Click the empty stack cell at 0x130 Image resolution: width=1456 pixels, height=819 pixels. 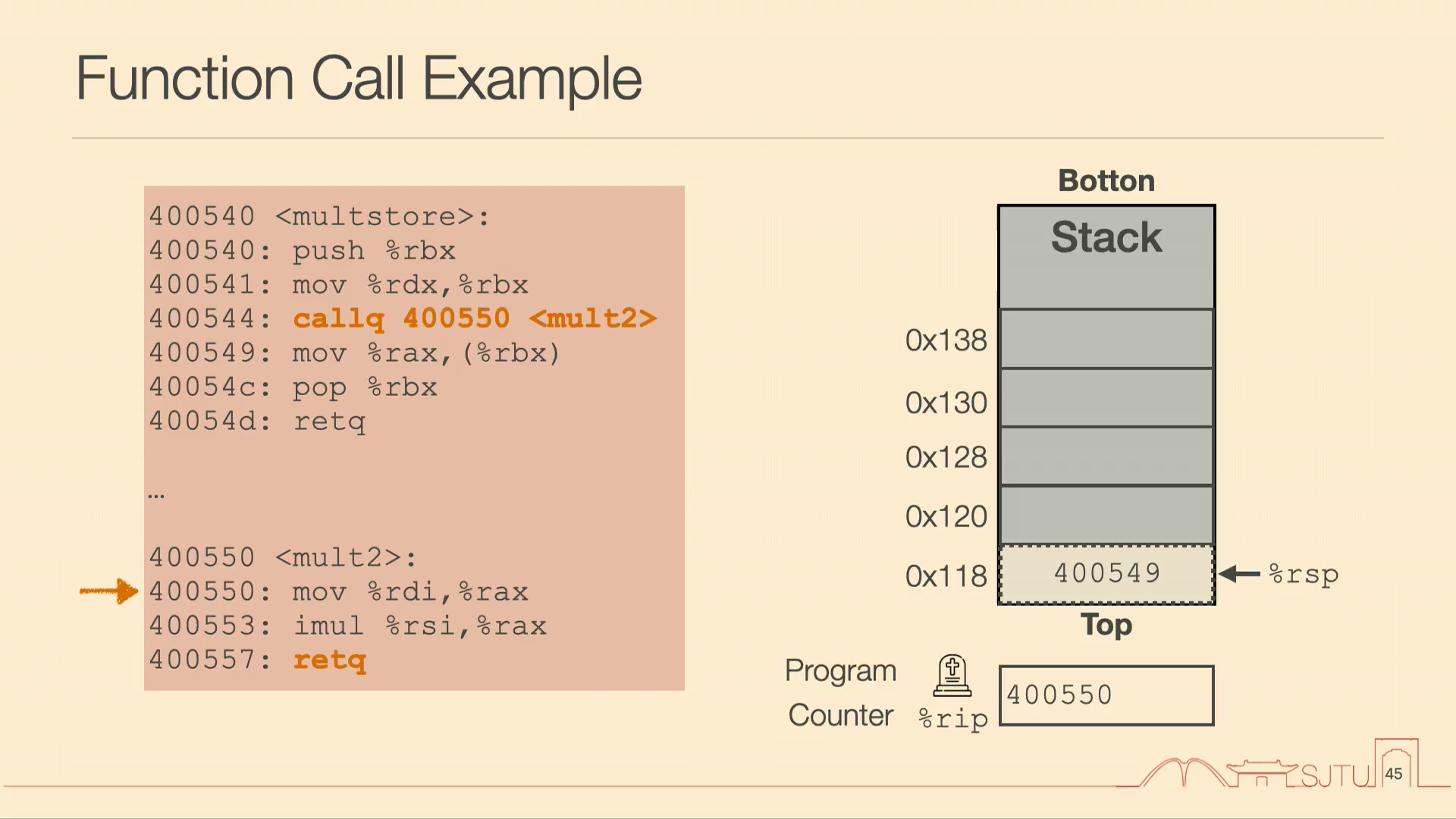(1106, 398)
